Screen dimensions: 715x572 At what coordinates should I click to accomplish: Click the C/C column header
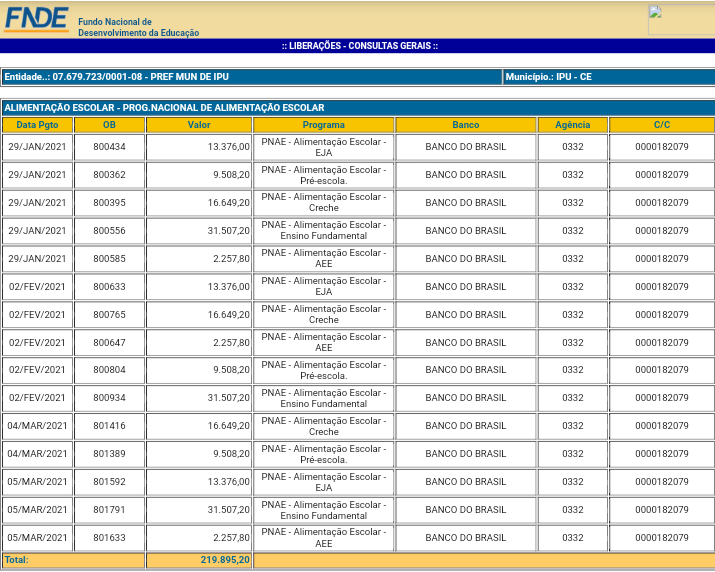(662, 125)
